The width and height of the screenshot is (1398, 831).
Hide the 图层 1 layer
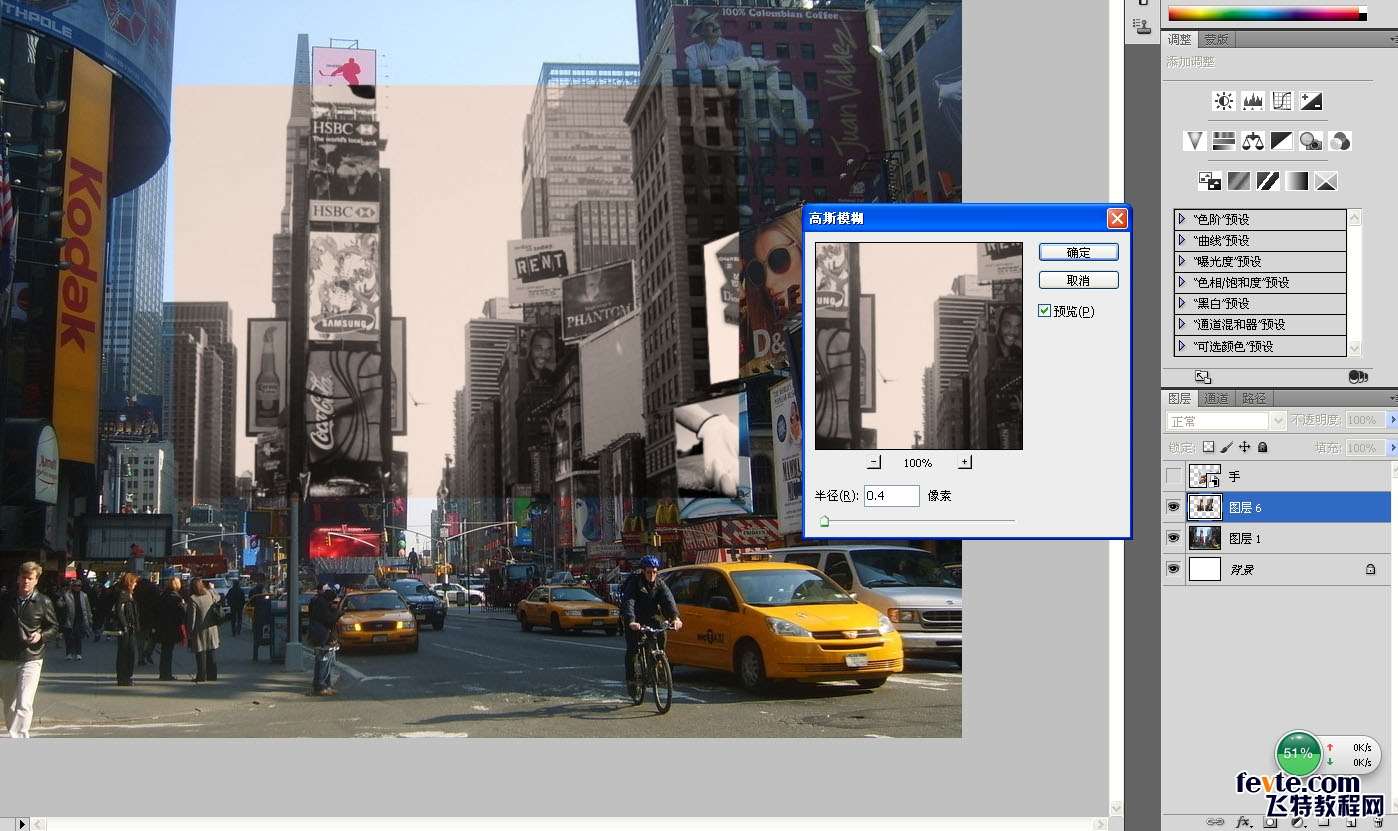point(1174,538)
